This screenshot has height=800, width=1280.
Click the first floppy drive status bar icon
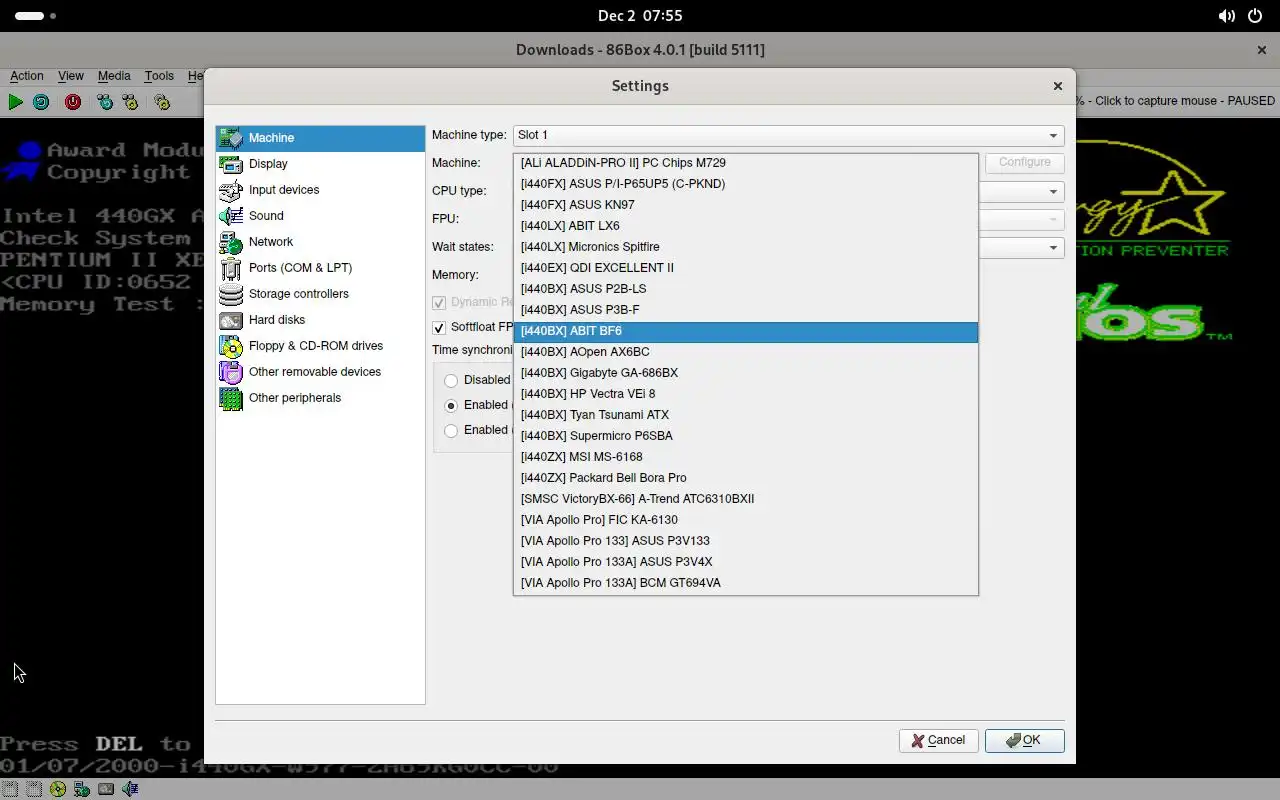point(9,789)
